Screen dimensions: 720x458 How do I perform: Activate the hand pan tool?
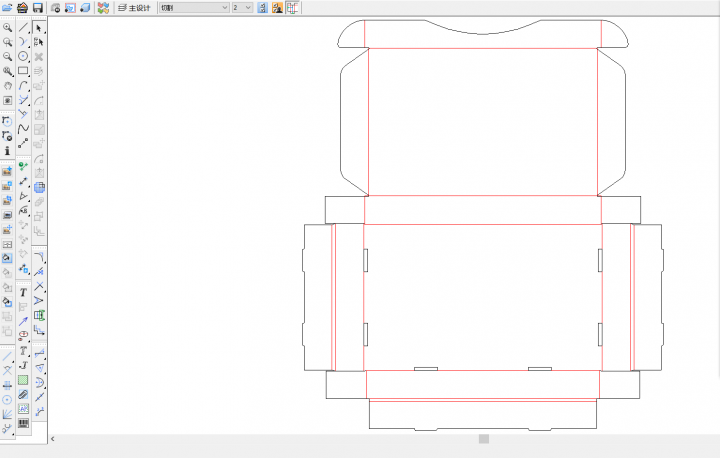7,86
